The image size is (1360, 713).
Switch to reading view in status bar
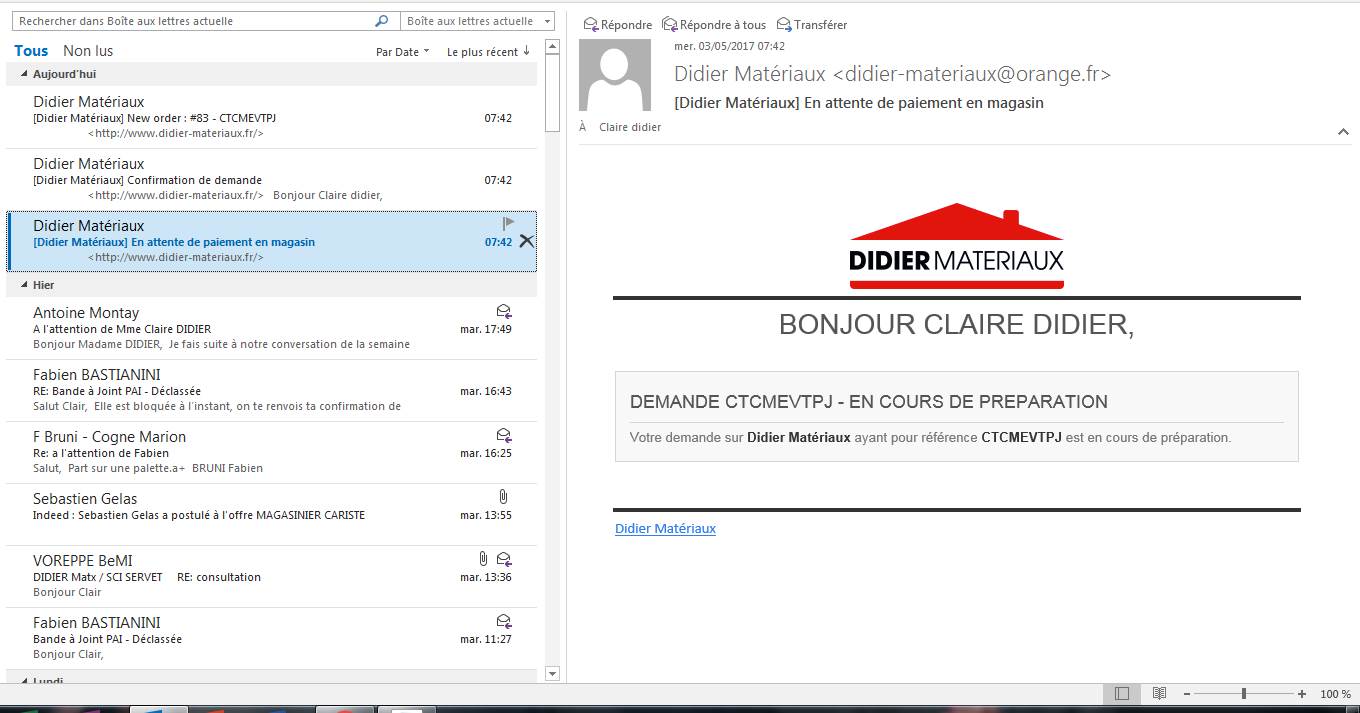tap(1159, 693)
